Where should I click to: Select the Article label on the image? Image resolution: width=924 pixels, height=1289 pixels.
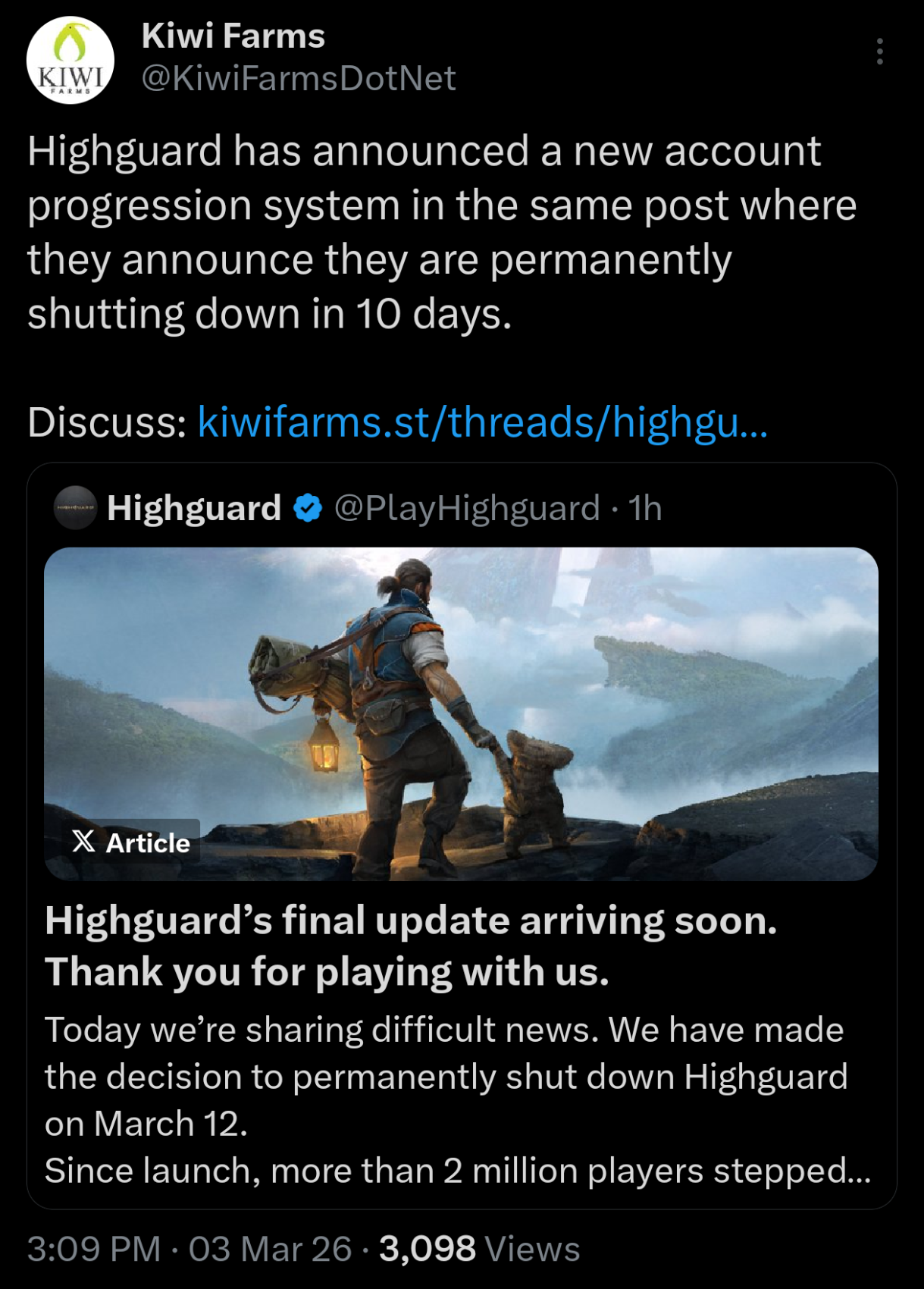click(148, 842)
